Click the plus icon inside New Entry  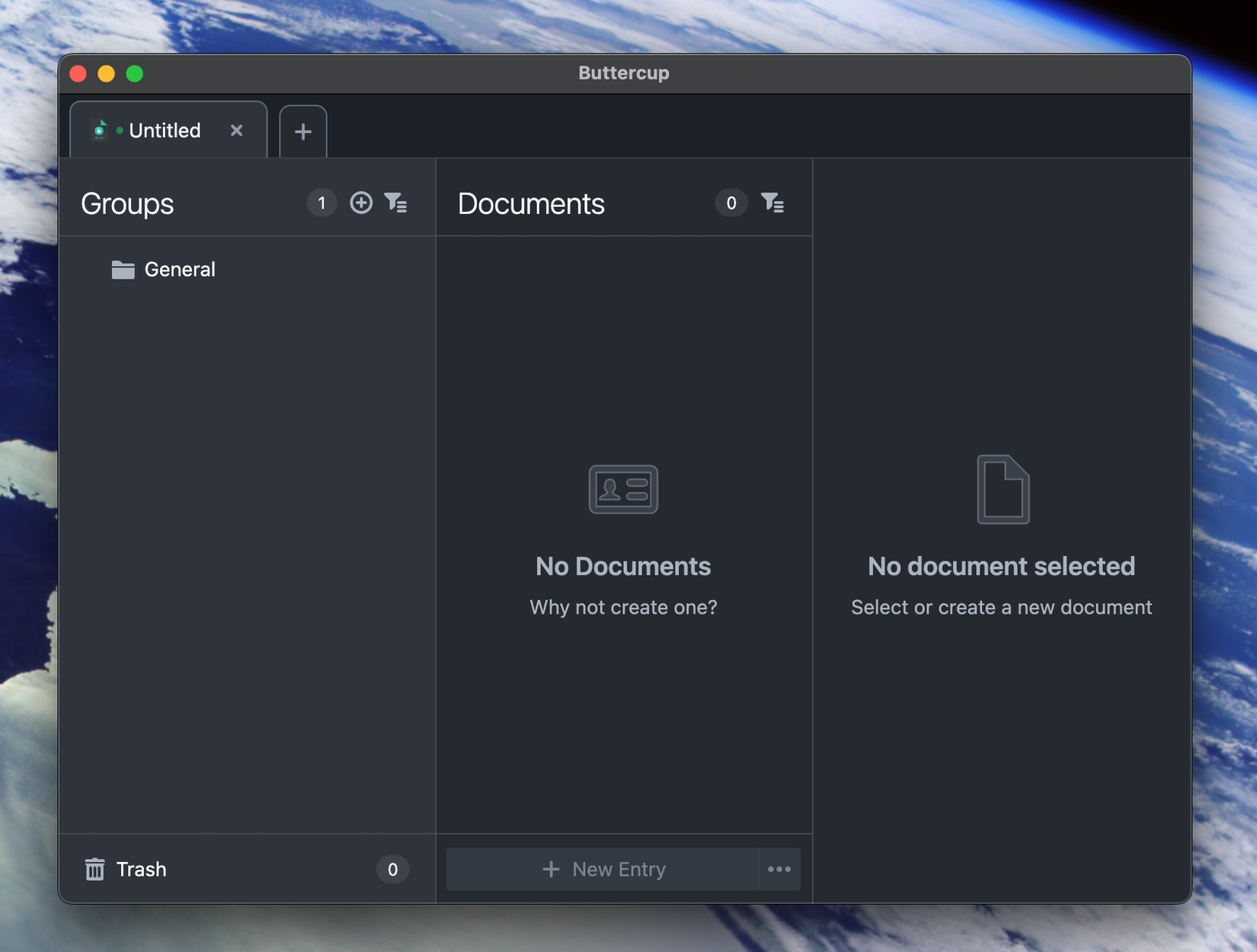tap(549, 869)
